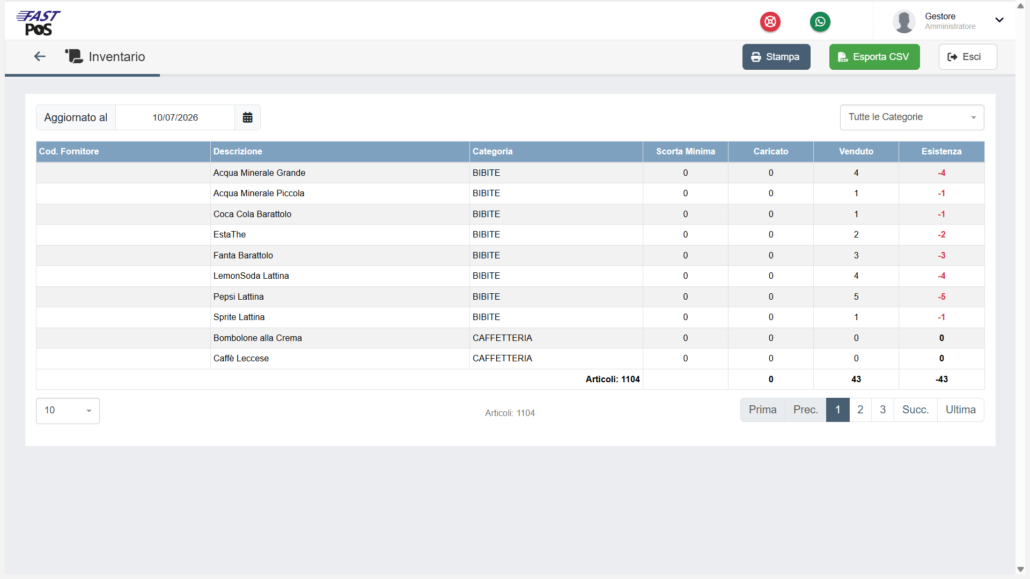The width and height of the screenshot is (1030, 579).
Task: Sort by Scorta Minima column header
Action: pyautogui.click(x=685, y=151)
